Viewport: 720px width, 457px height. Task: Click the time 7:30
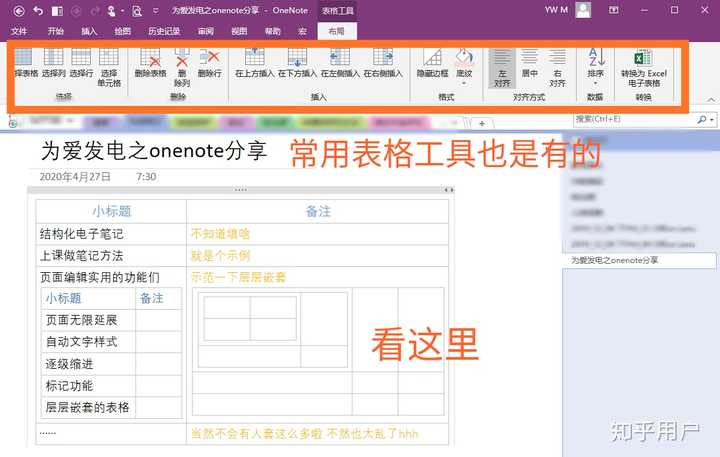(x=146, y=177)
